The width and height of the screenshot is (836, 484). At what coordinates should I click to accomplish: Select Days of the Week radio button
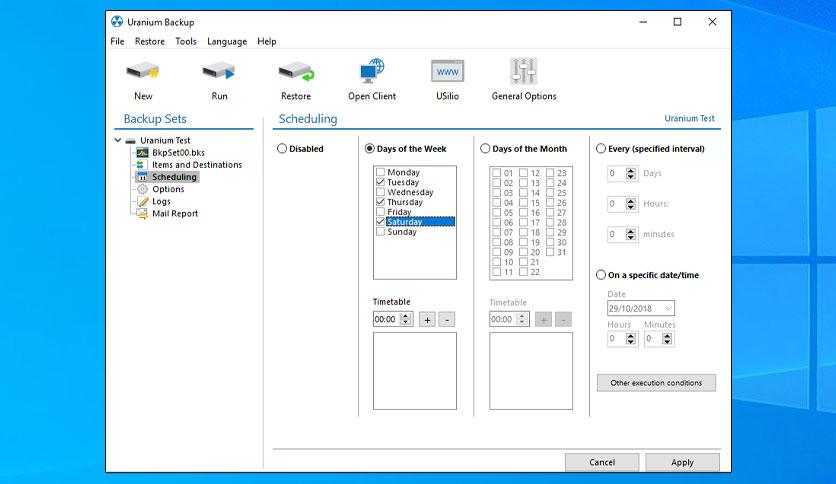click(x=369, y=149)
